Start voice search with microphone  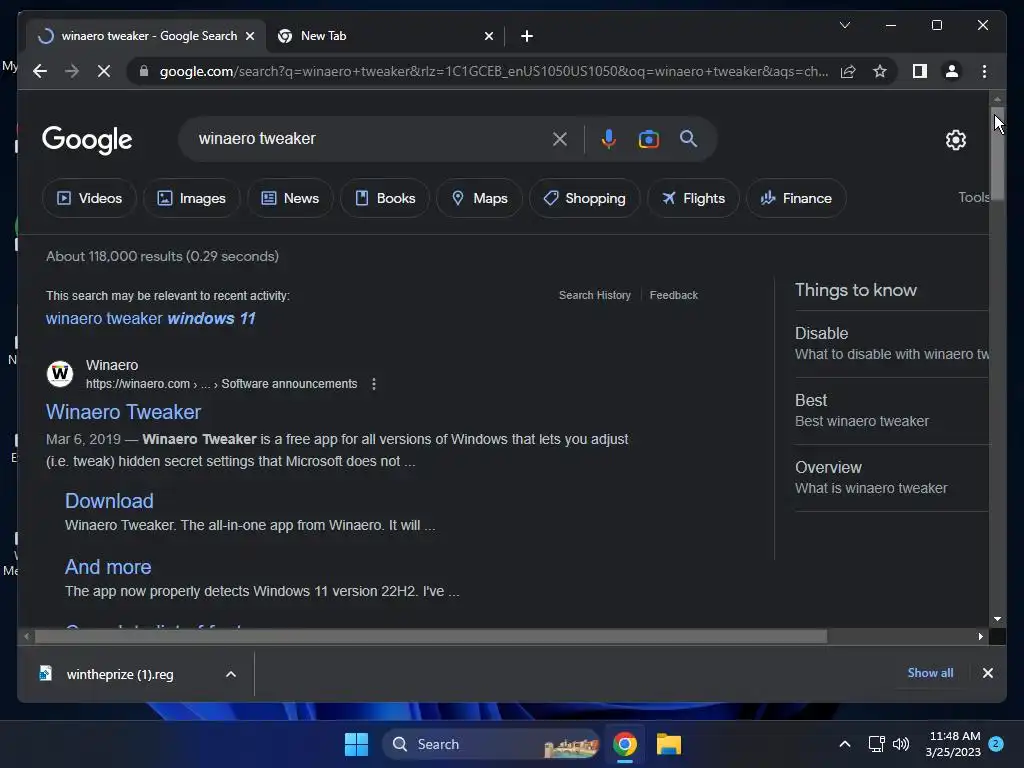tap(608, 139)
